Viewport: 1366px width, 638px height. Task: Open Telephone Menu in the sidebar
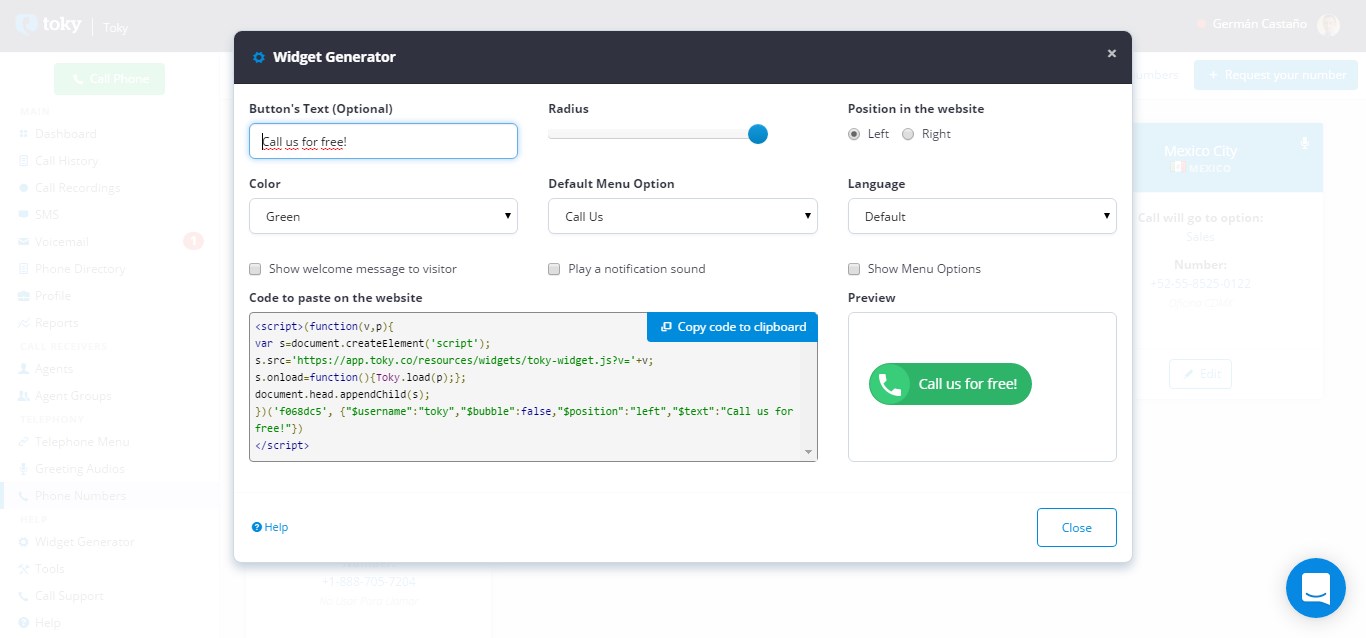pos(82,442)
